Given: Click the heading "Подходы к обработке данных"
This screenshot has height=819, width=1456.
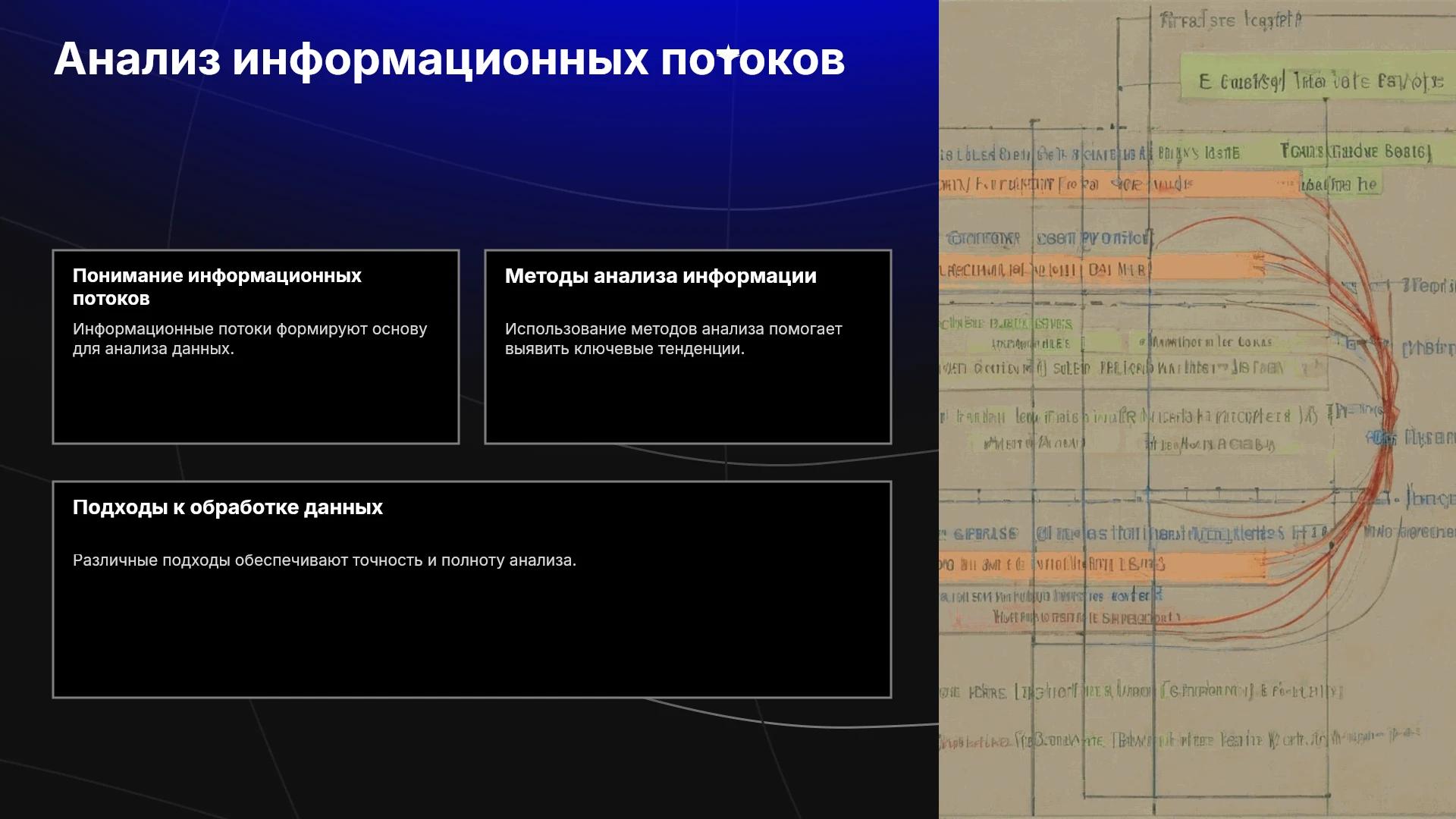Looking at the screenshot, I should coord(227,507).
